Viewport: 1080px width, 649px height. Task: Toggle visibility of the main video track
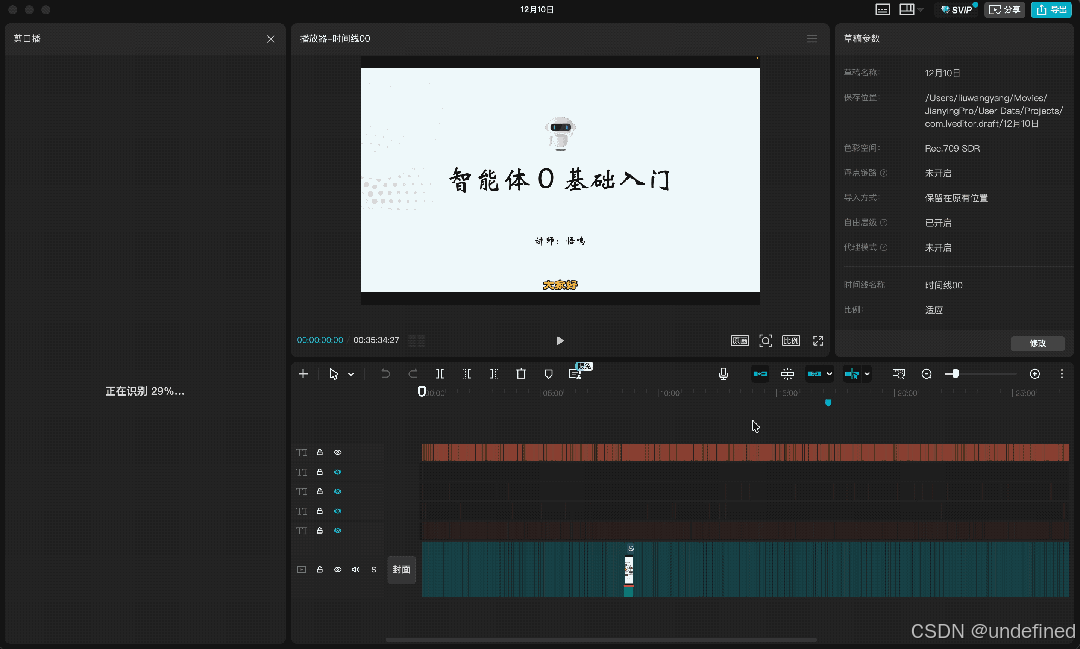[x=338, y=569]
